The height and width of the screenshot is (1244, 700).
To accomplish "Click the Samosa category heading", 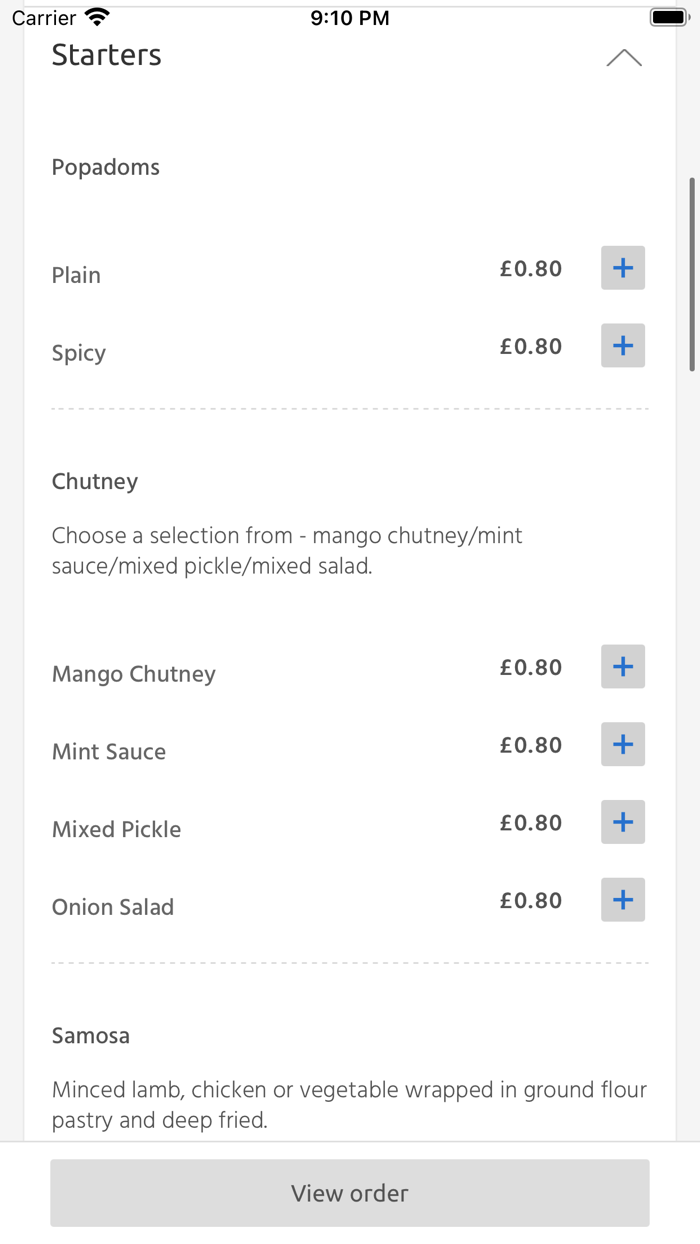I will point(91,1035).
